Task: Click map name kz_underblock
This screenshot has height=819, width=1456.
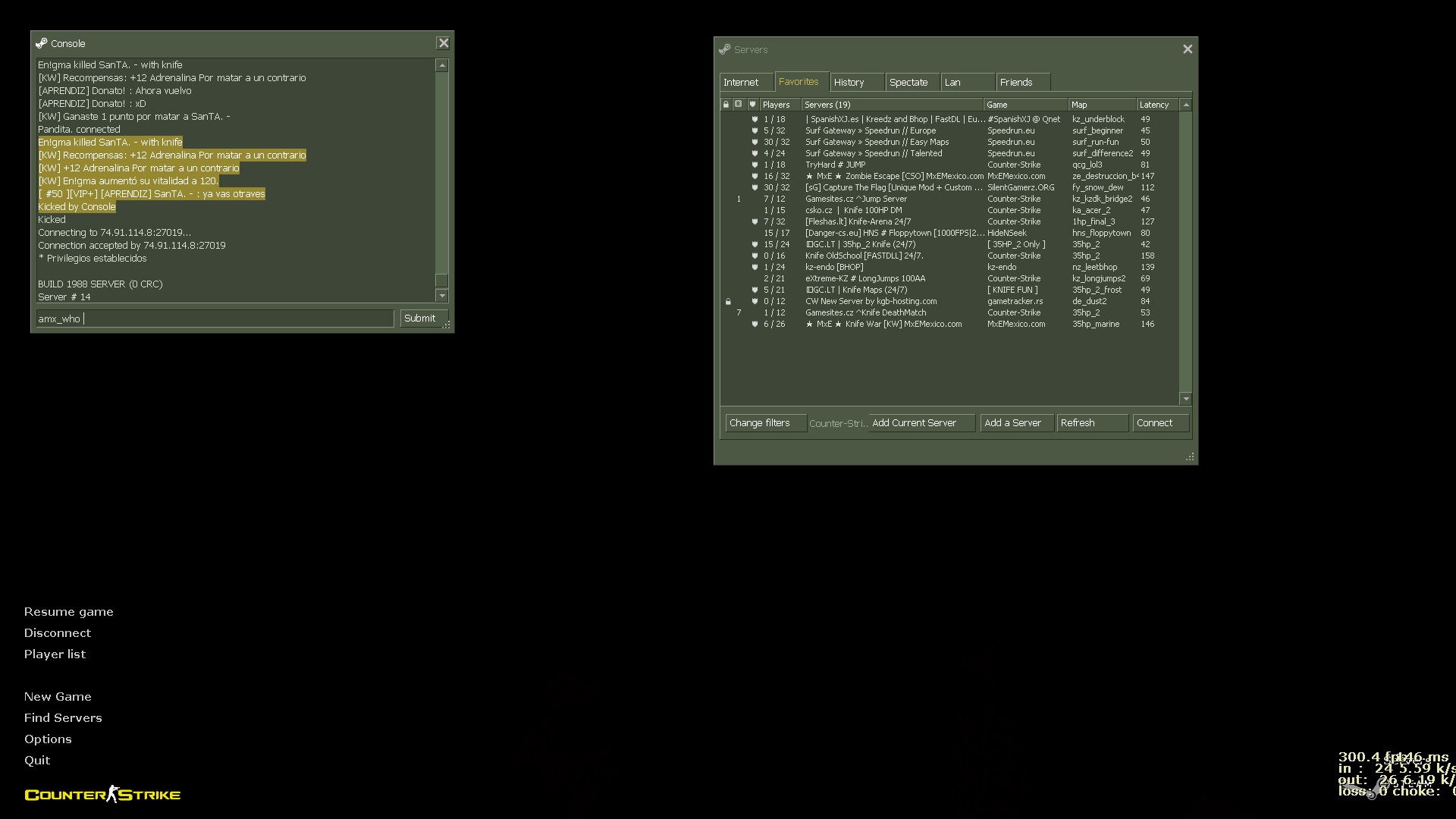Action: pos(1098,119)
